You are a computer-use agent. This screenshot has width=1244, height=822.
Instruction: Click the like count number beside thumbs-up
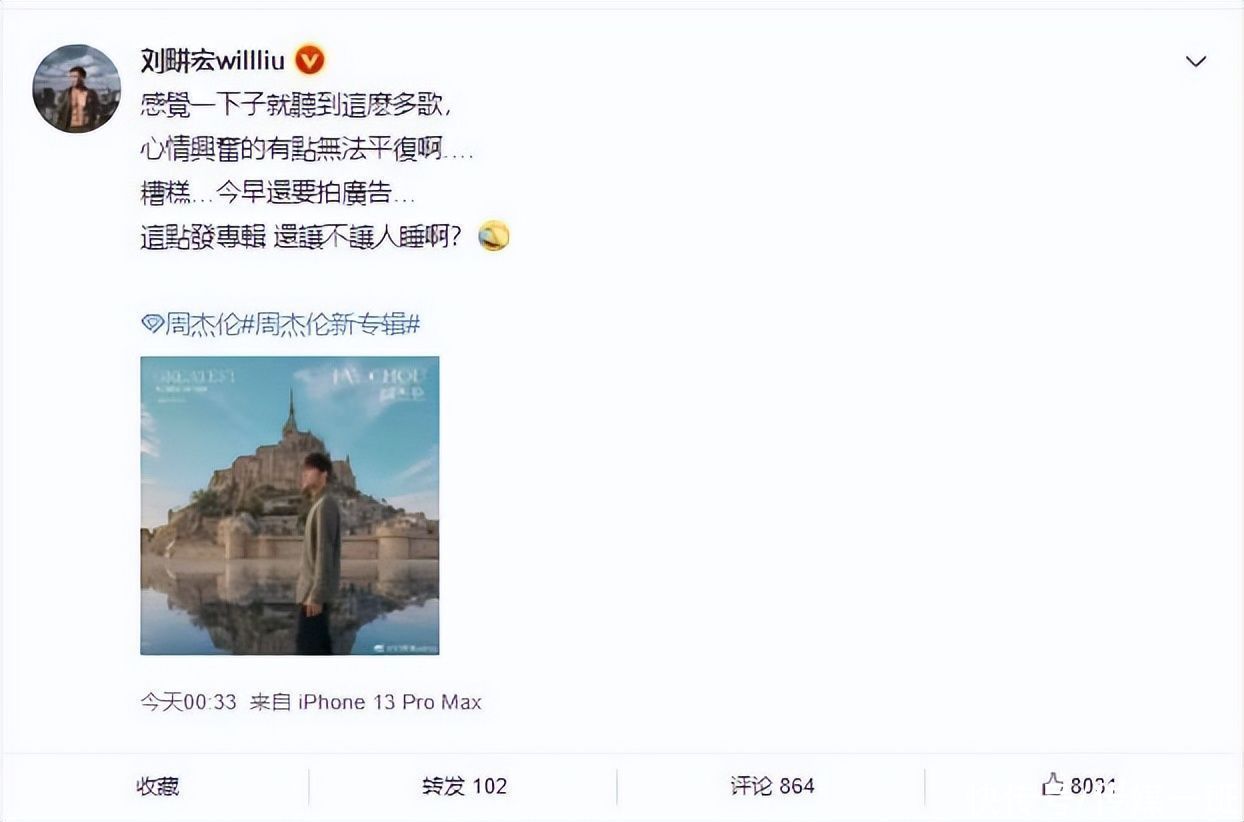pos(1094,786)
